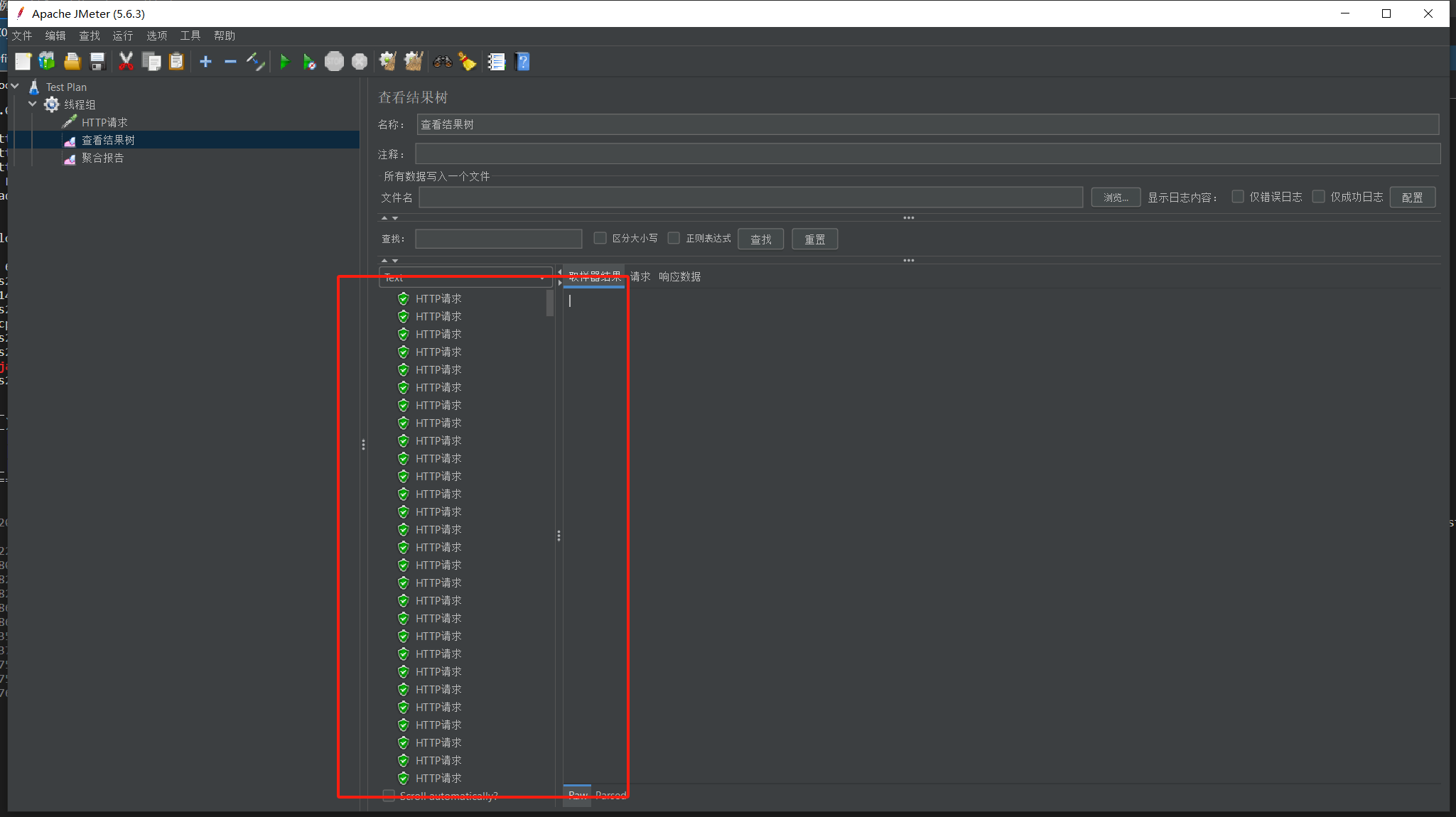Click the 重置 reset button
Viewport: 1456px width, 817px height.
click(814, 239)
